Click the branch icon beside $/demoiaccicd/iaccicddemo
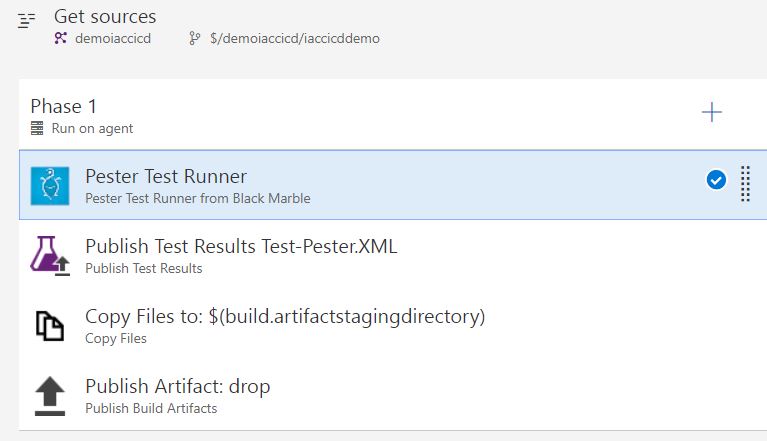The height and width of the screenshot is (441, 767). point(194,38)
